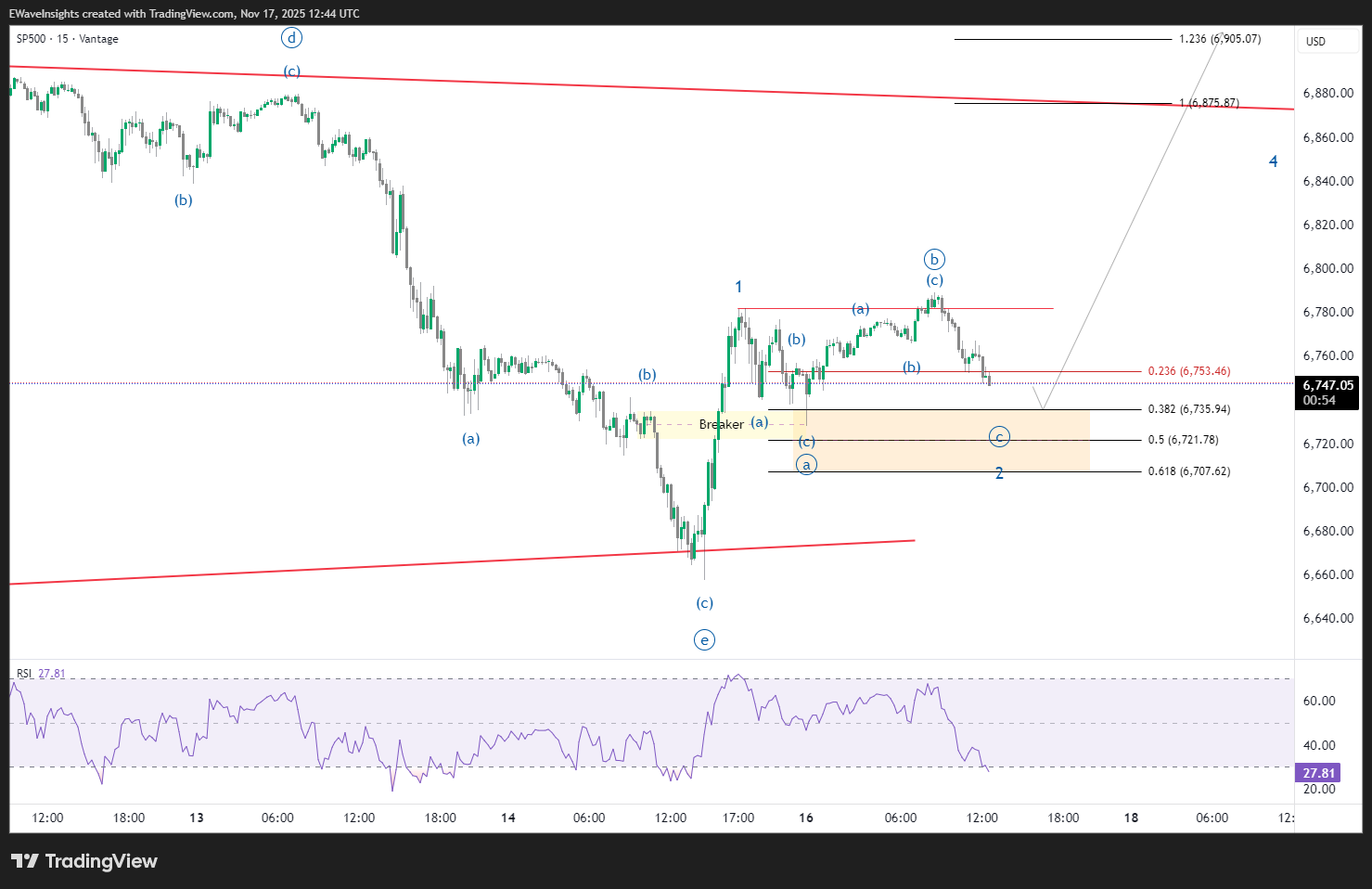Open the SP500 15 Vantage symbol label

67,39
